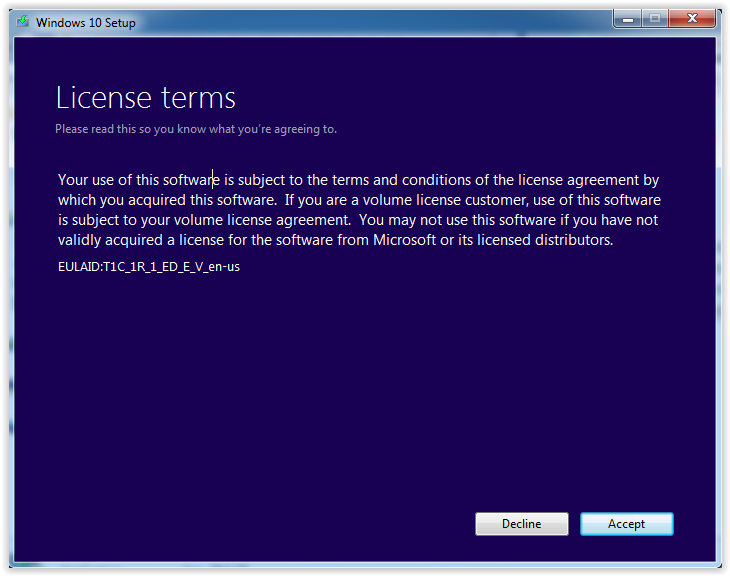Click the EULAID:T1C_1R_1_ED_E_V_en-us text
This screenshot has height=576, width=730.
[149, 267]
